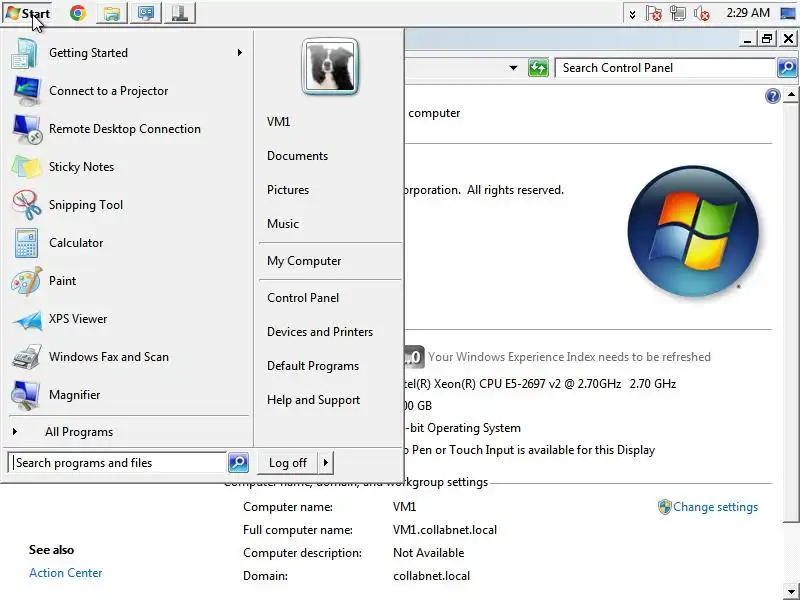The width and height of the screenshot is (800, 600).
Task: Open My Computer from Start menu
Action: click(304, 261)
